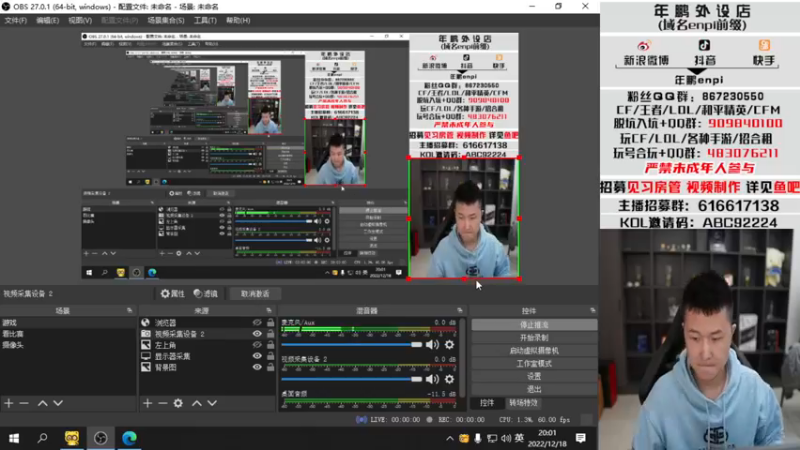Screen dimensions: 800x450
Task: Click the 停止推流 button
Action: pos(534,324)
